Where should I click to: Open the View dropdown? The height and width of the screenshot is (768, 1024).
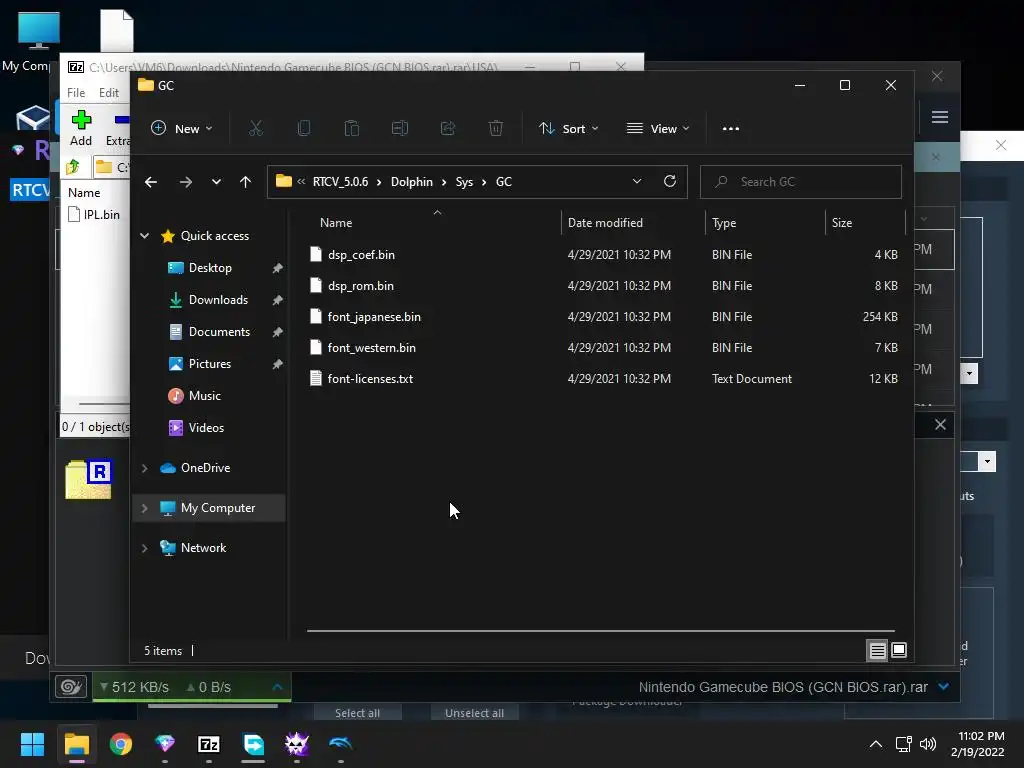point(658,129)
